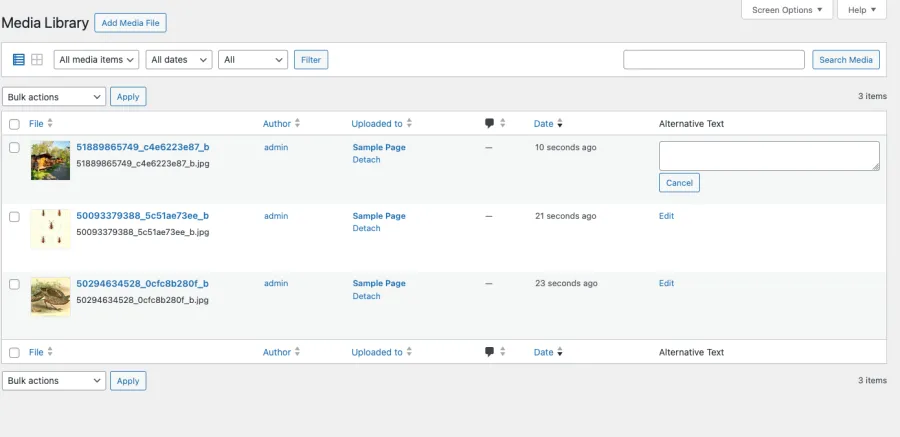Image resolution: width=900 pixels, height=437 pixels.
Task: Click Date column header in footer
Action: tap(544, 352)
